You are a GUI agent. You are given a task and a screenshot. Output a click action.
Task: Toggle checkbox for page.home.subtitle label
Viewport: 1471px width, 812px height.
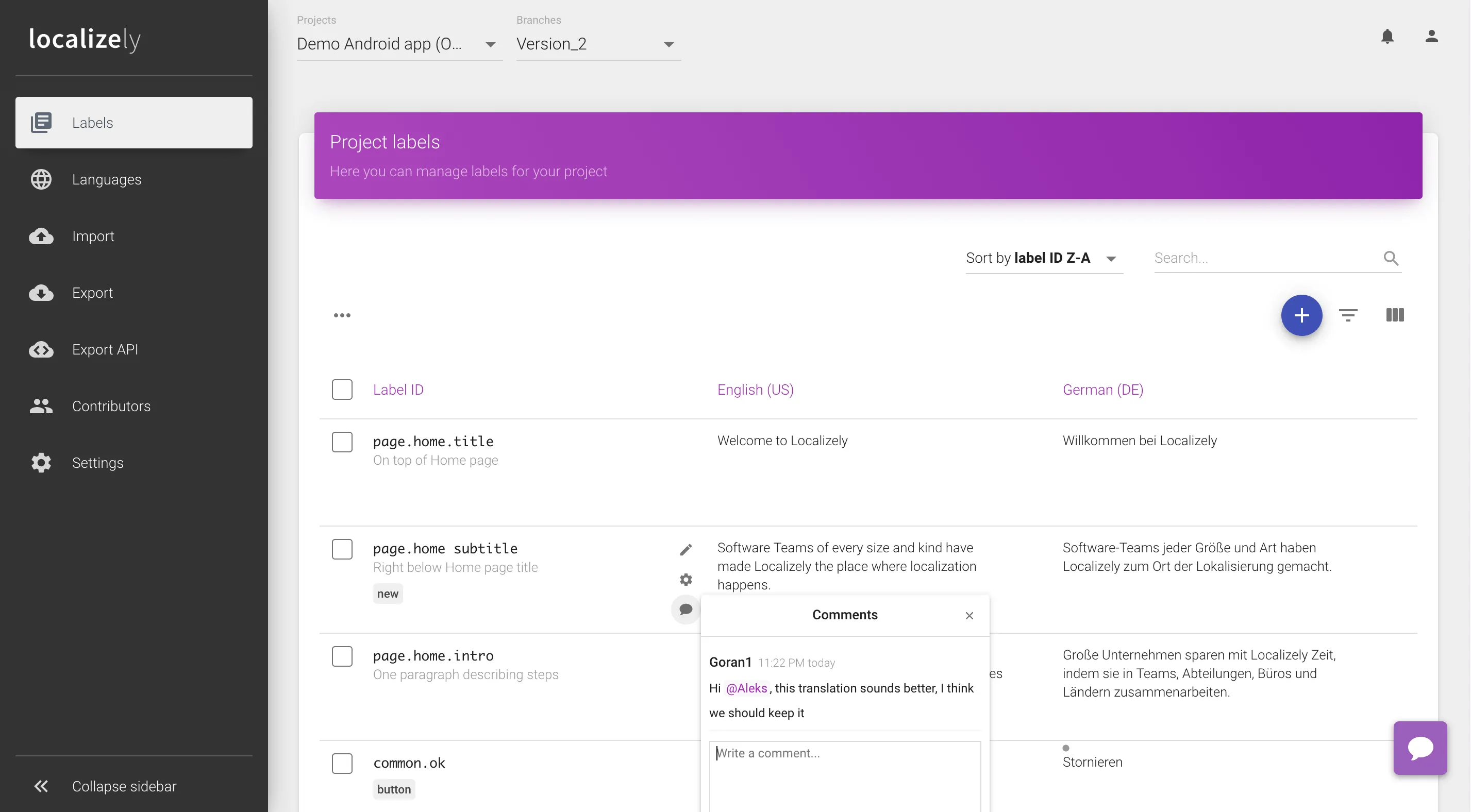[x=342, y=548]
